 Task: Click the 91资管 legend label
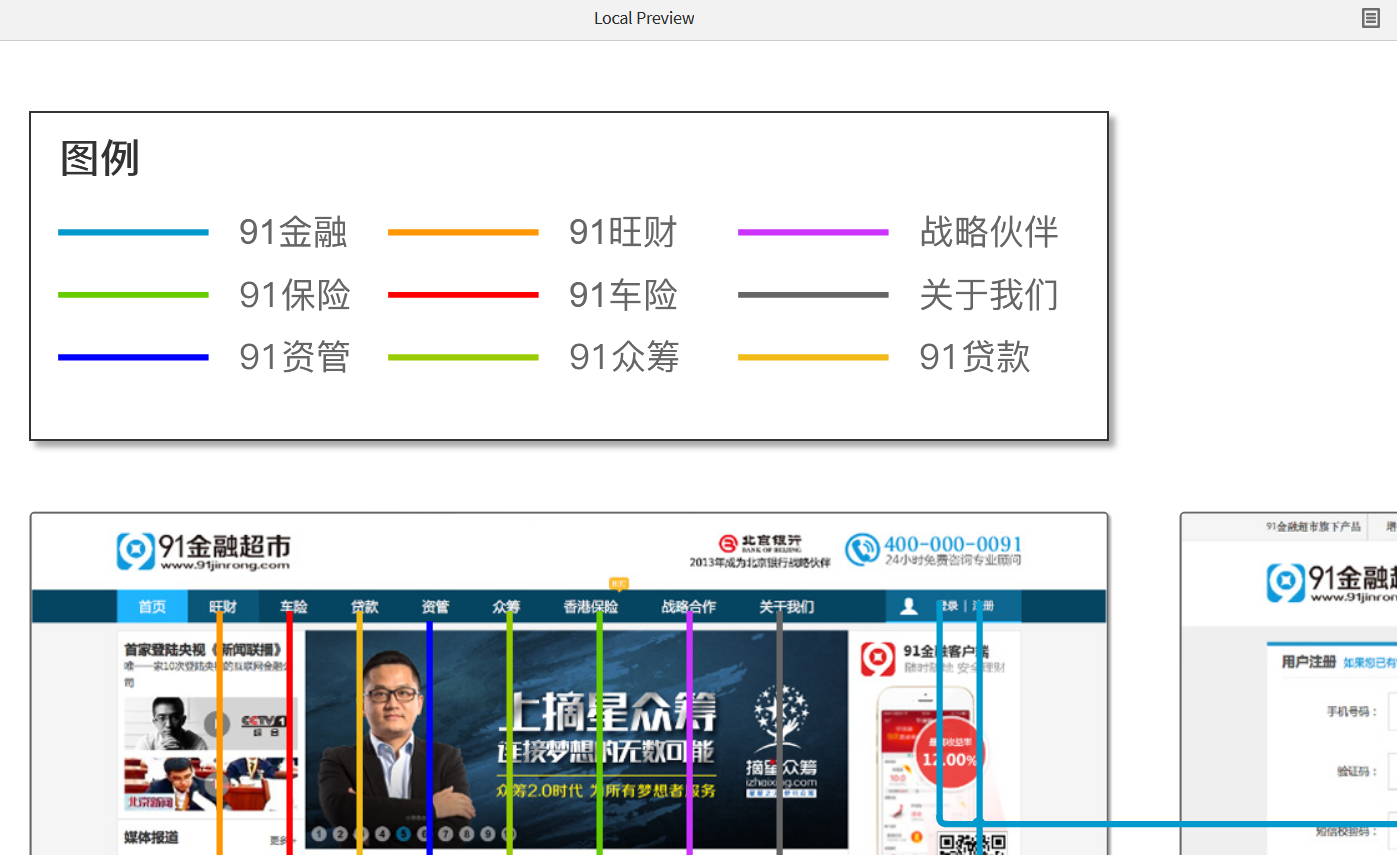295,357
